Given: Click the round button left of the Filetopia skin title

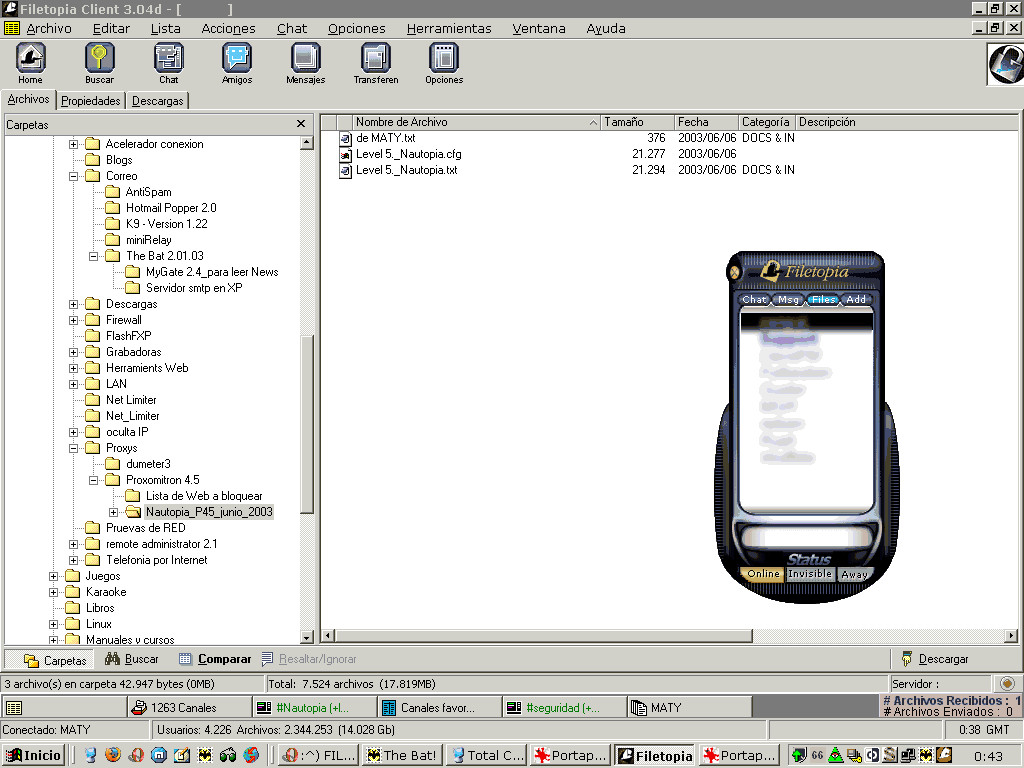Looking at the screenshot, I should click(735, 272).
